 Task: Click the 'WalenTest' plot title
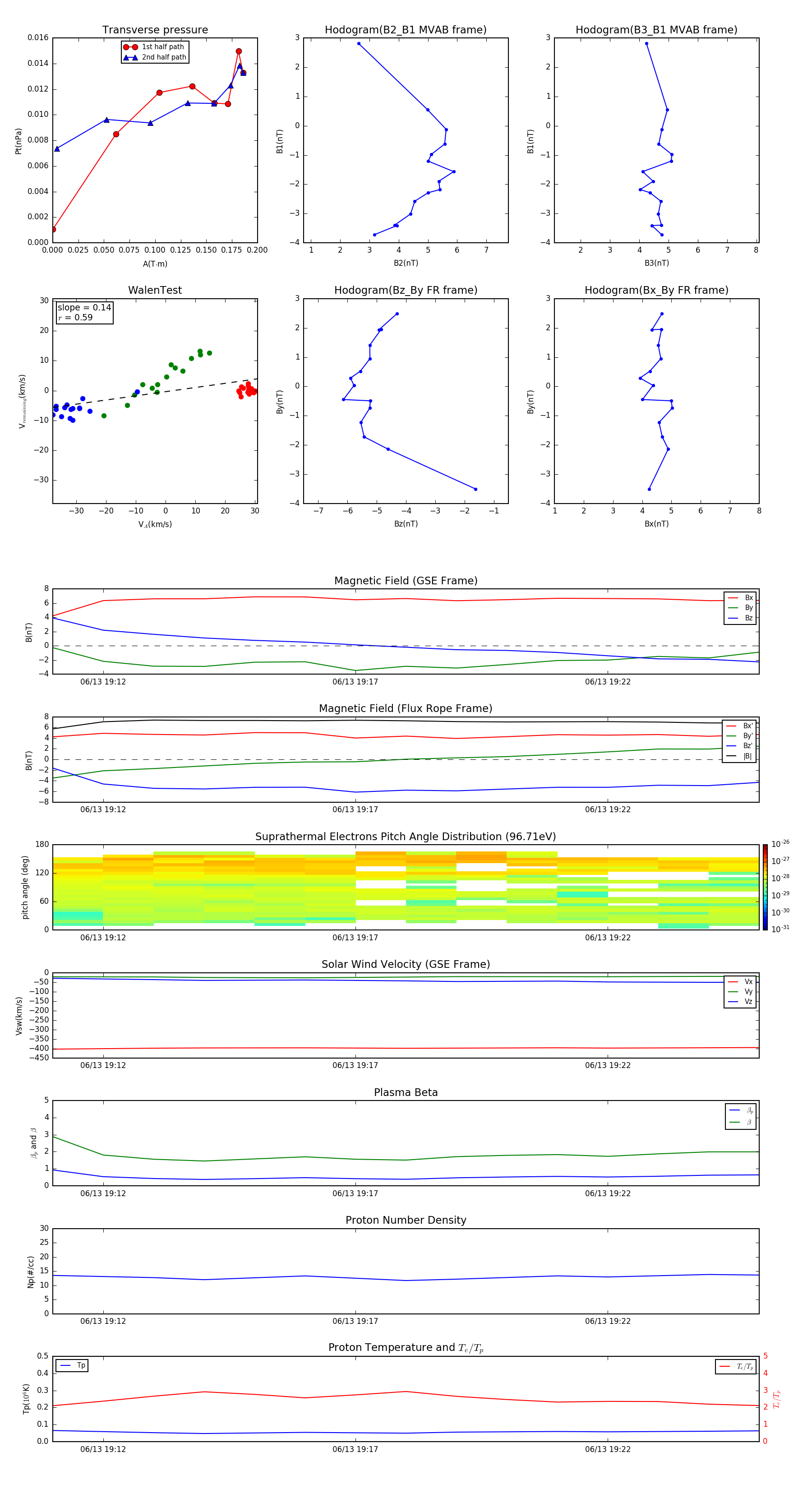pos(155,290)
